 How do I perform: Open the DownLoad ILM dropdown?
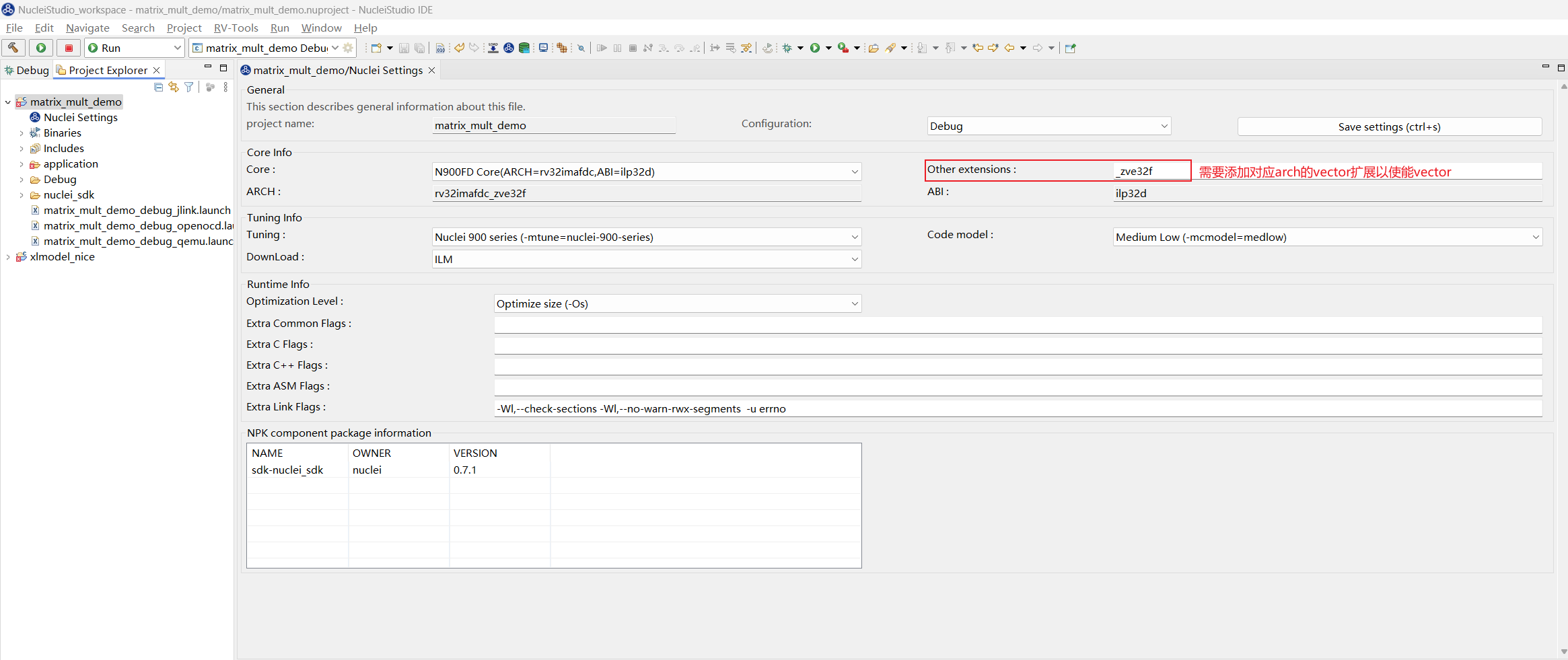click(646, 259)
